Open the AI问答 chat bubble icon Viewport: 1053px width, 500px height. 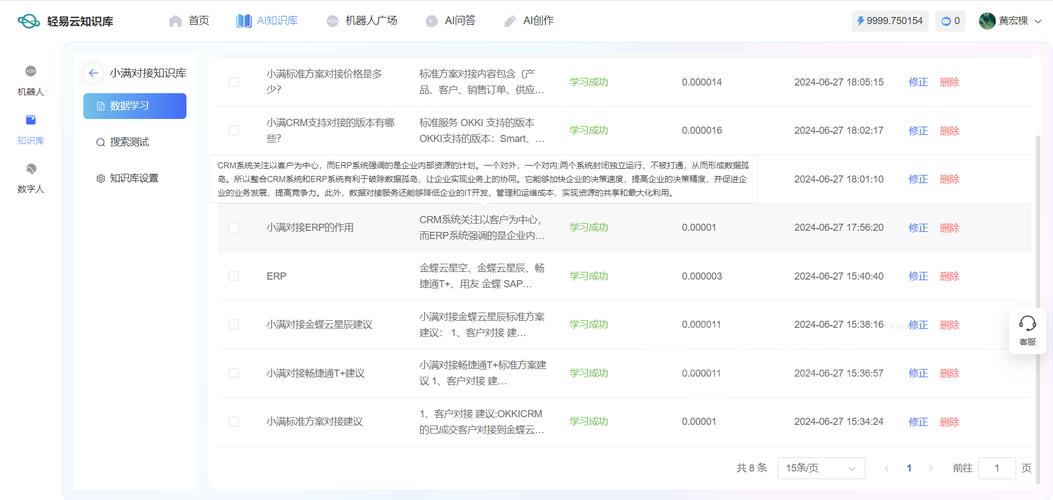pyautogui.click(x=432, y=21)
